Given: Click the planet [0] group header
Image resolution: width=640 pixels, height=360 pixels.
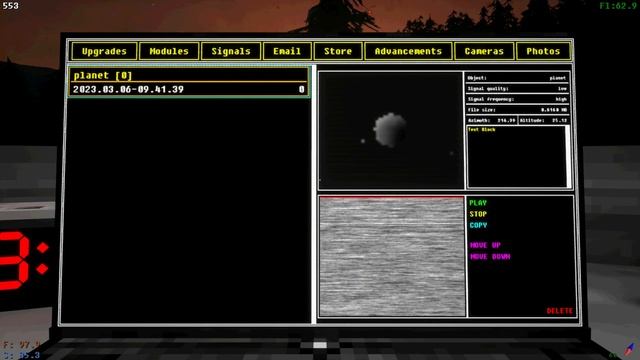Looking at the screenshot, I should [x=189, y=76].
